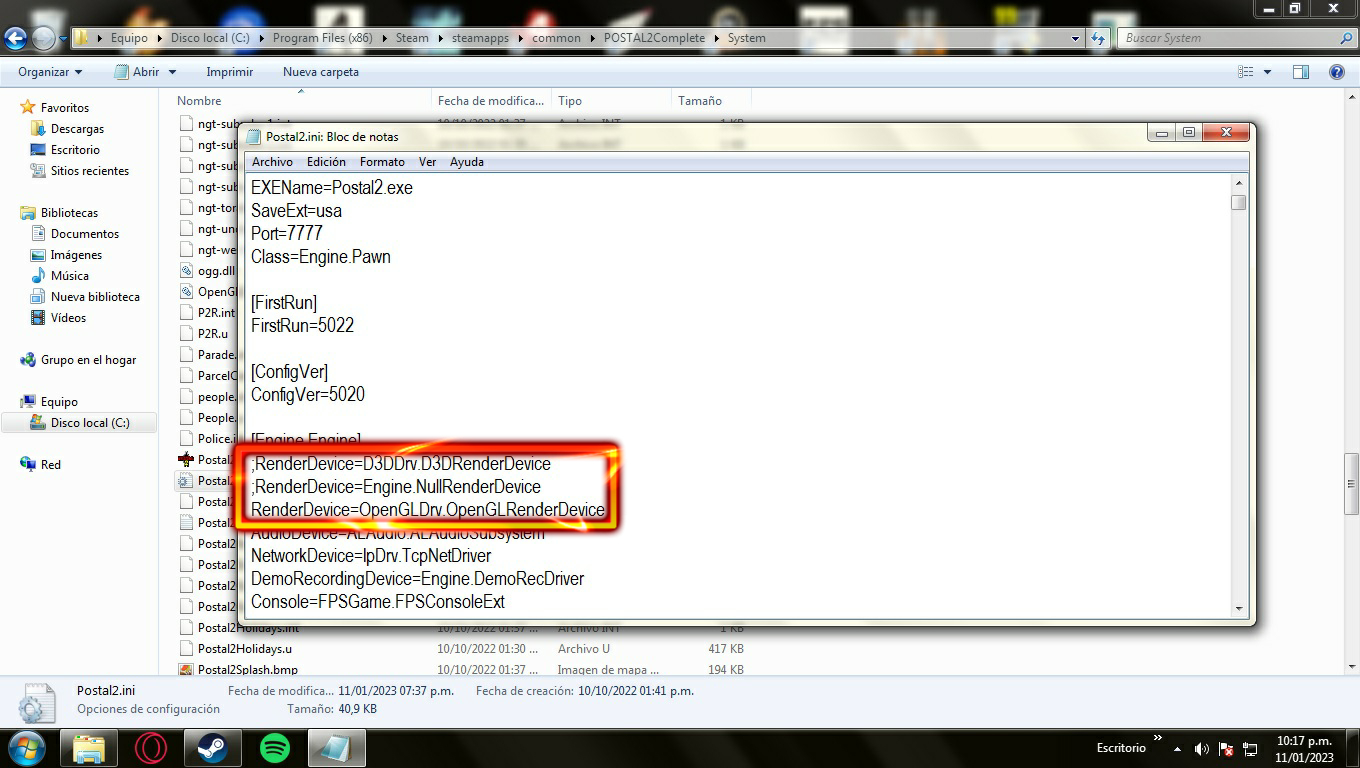This screenshot has height=768, width=1360.
Task: Open the volume control in the system tray
Action: coord(1202,749)
